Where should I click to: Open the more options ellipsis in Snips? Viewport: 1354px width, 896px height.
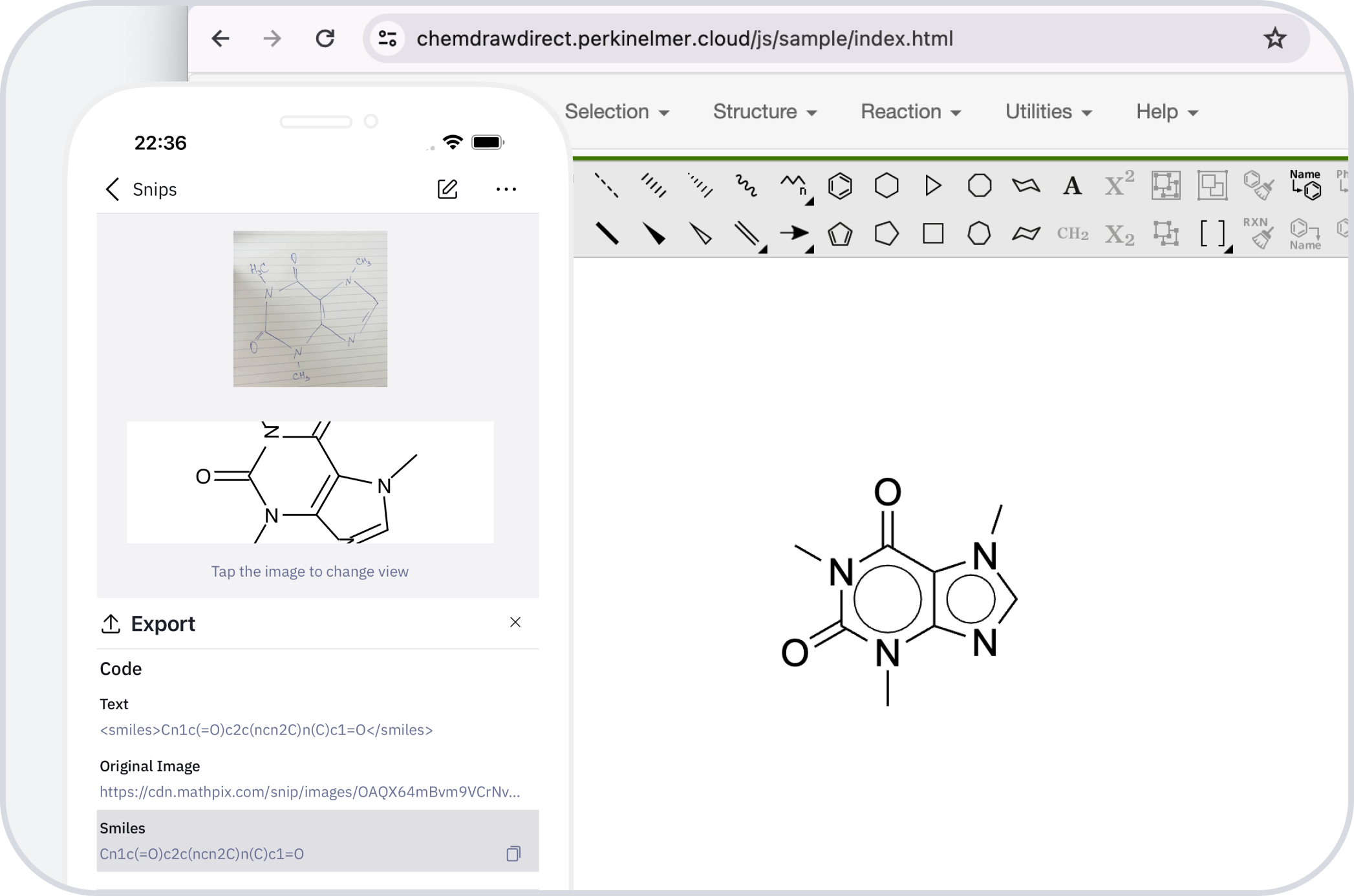coord(506,189)
